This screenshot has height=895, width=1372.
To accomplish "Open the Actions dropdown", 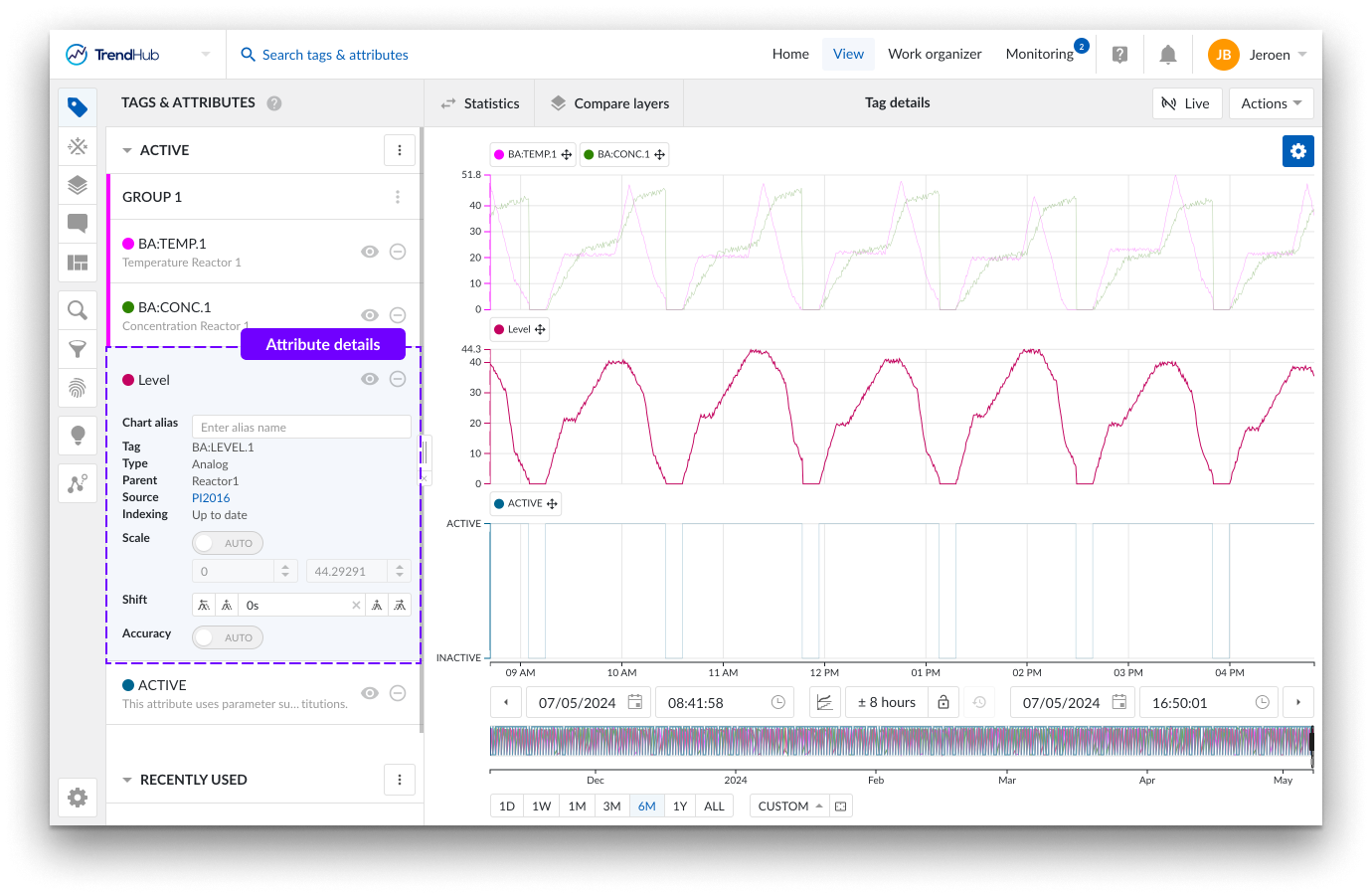I will pyautogui.click(x=1271, y=103).
